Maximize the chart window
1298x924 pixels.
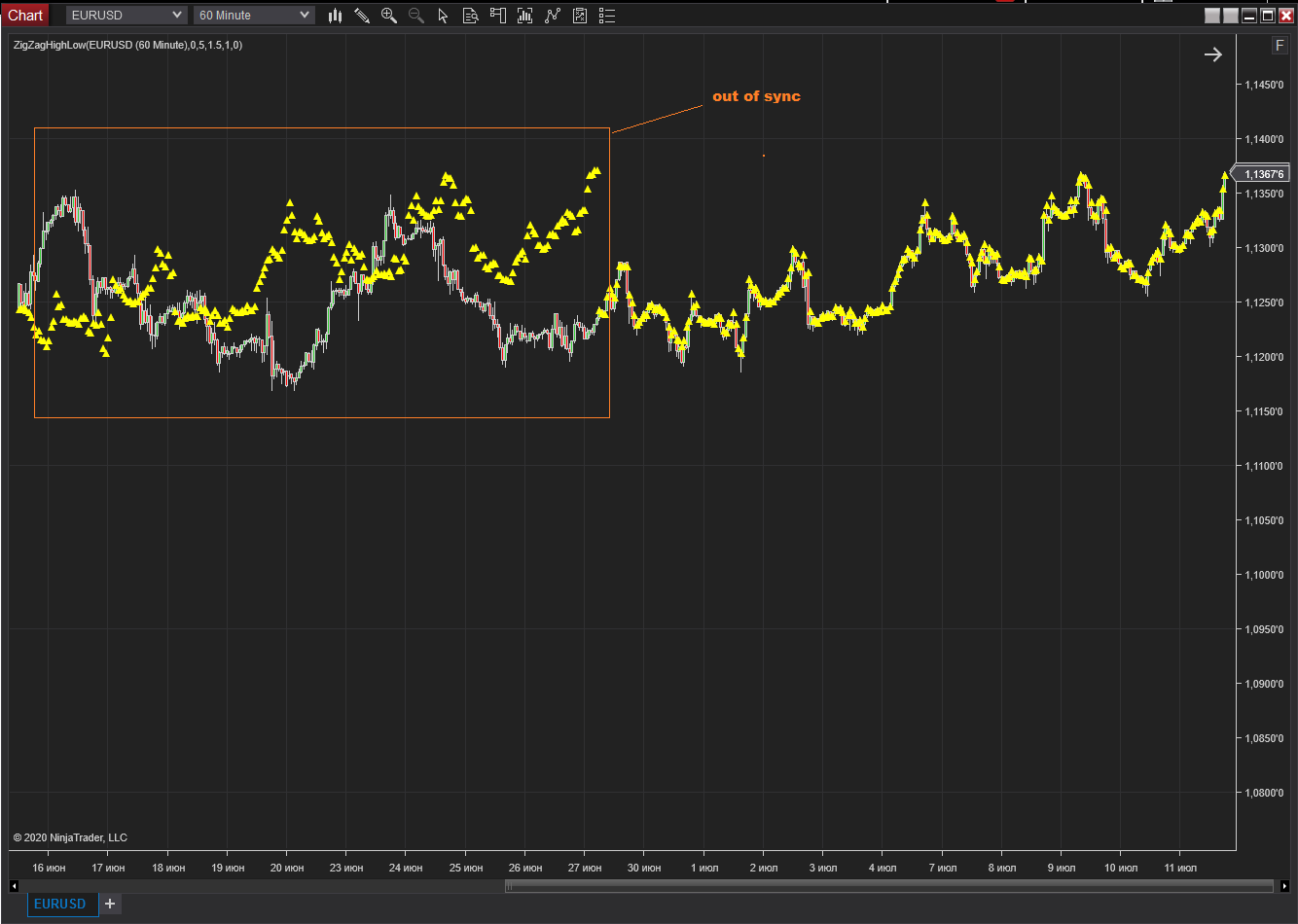(x=1268, y=16)
